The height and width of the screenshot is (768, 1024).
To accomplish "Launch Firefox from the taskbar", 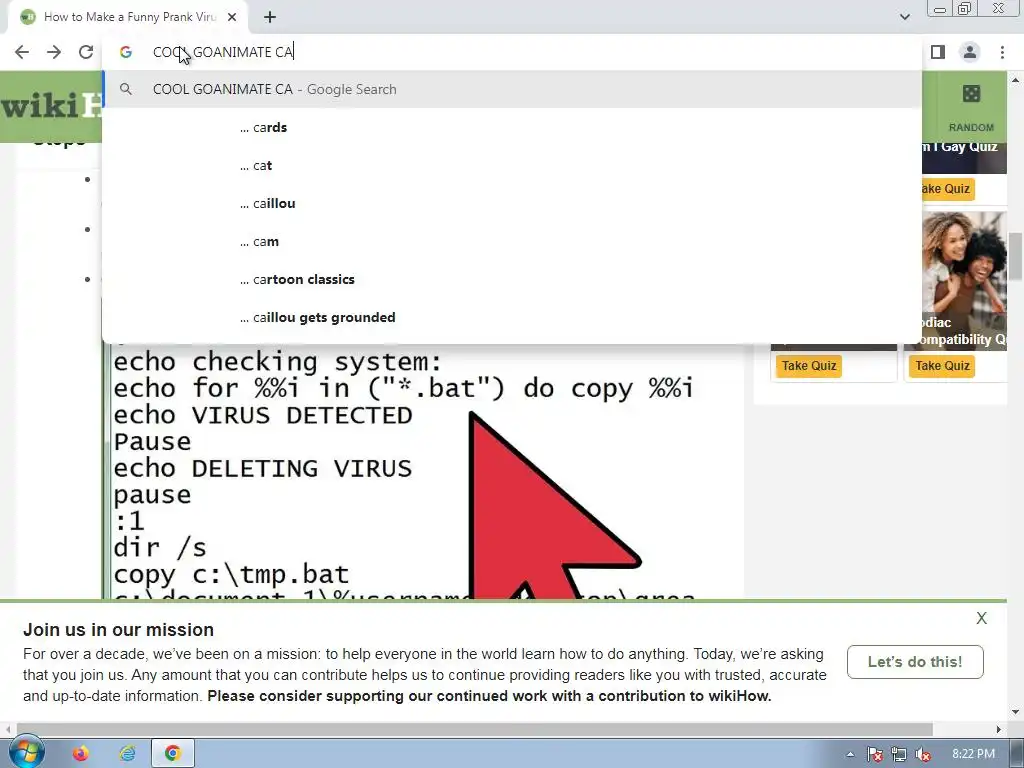I will [80, 754].
